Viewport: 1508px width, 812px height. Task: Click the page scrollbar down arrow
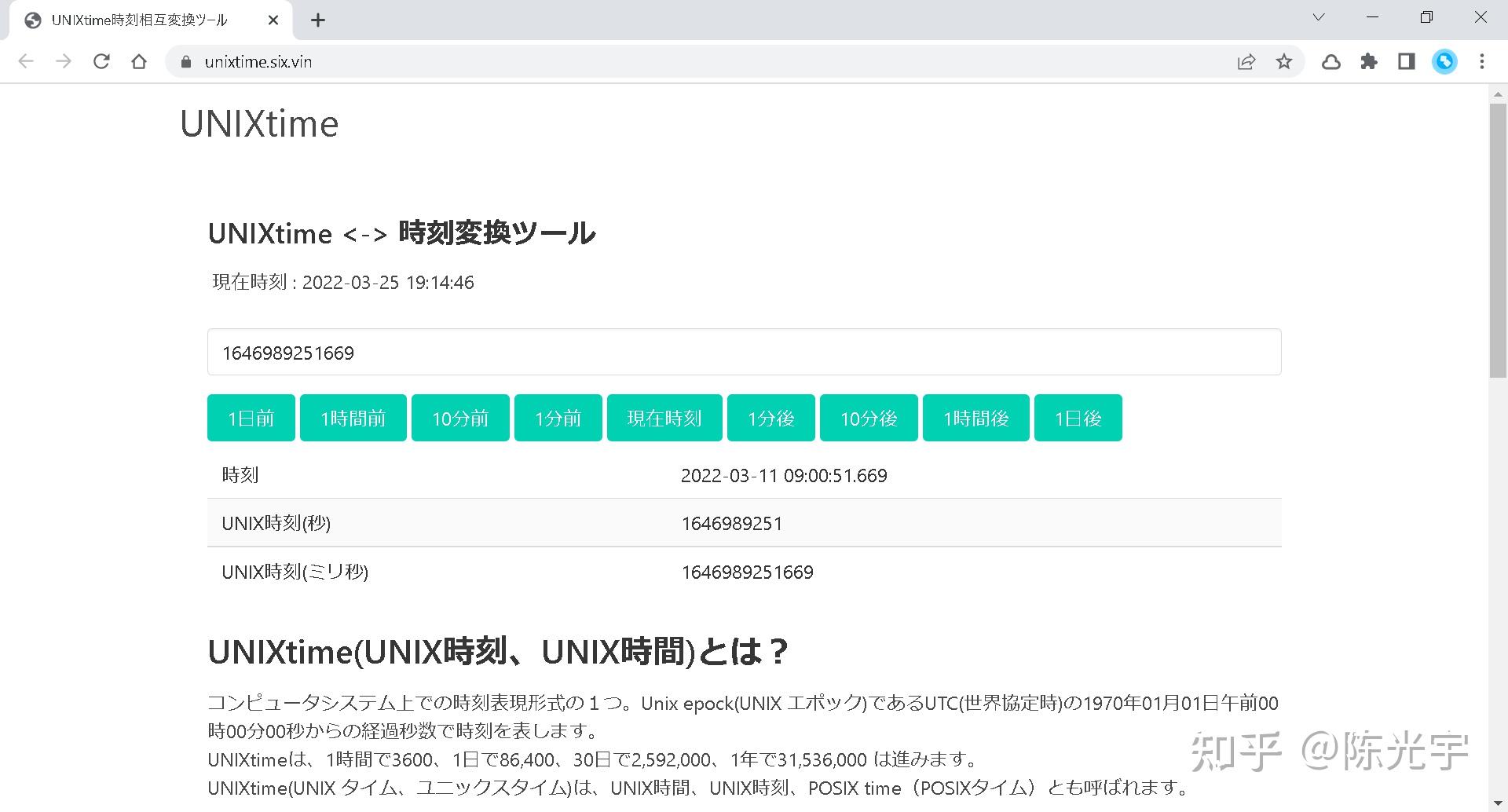click(x=1498, y=803)
